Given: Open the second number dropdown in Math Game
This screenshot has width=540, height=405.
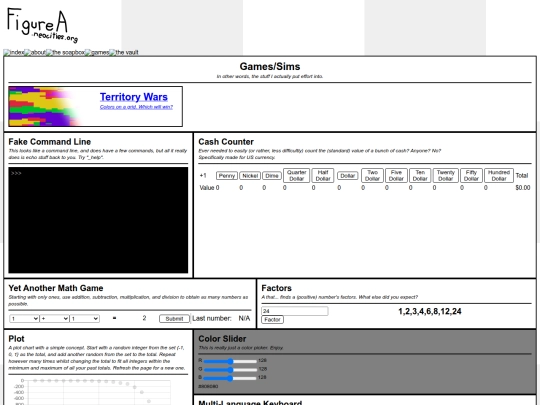Looking at the screenshot, I should [x=84, y=319].
